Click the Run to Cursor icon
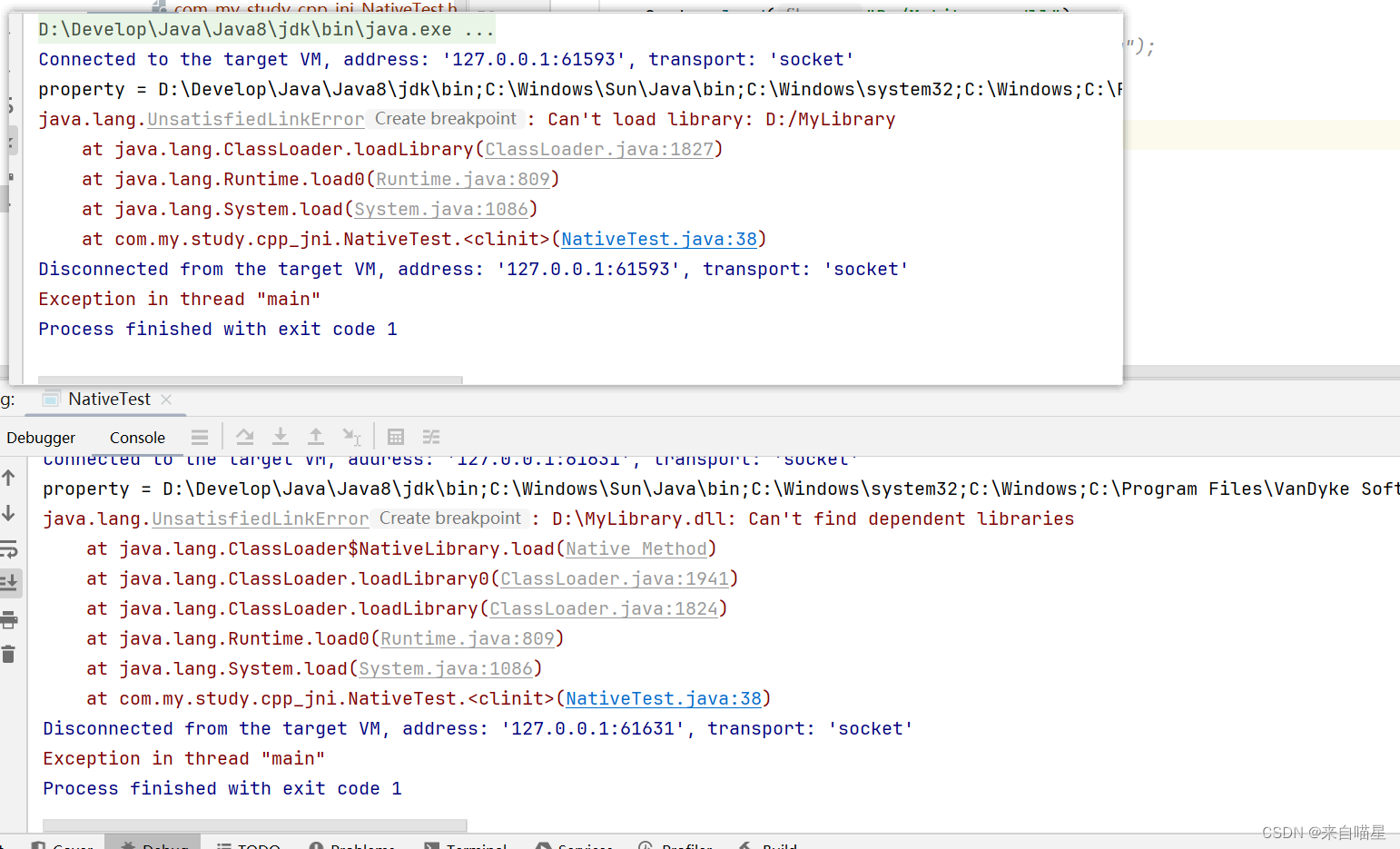The height and width of the screenshot is (849, 1400). click(351, 437)
